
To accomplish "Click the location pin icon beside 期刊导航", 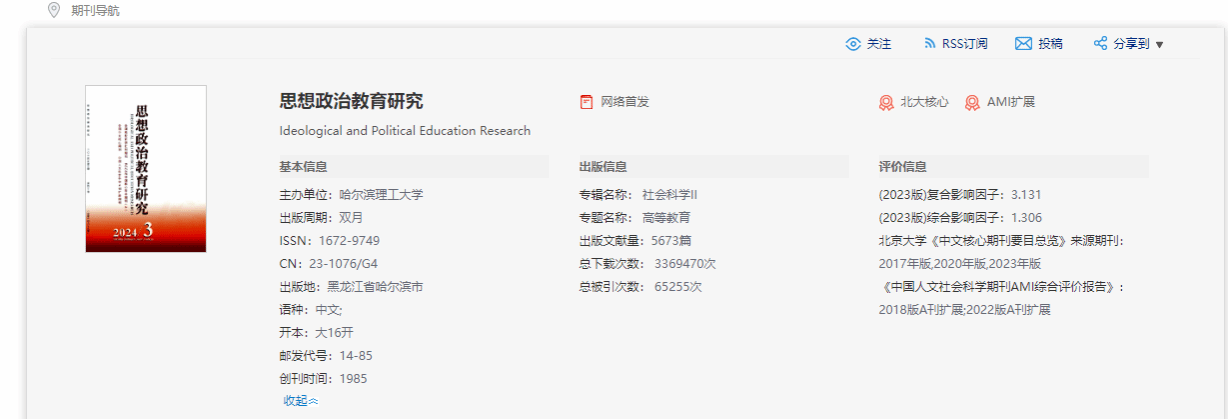I will [x=54, y=10].
